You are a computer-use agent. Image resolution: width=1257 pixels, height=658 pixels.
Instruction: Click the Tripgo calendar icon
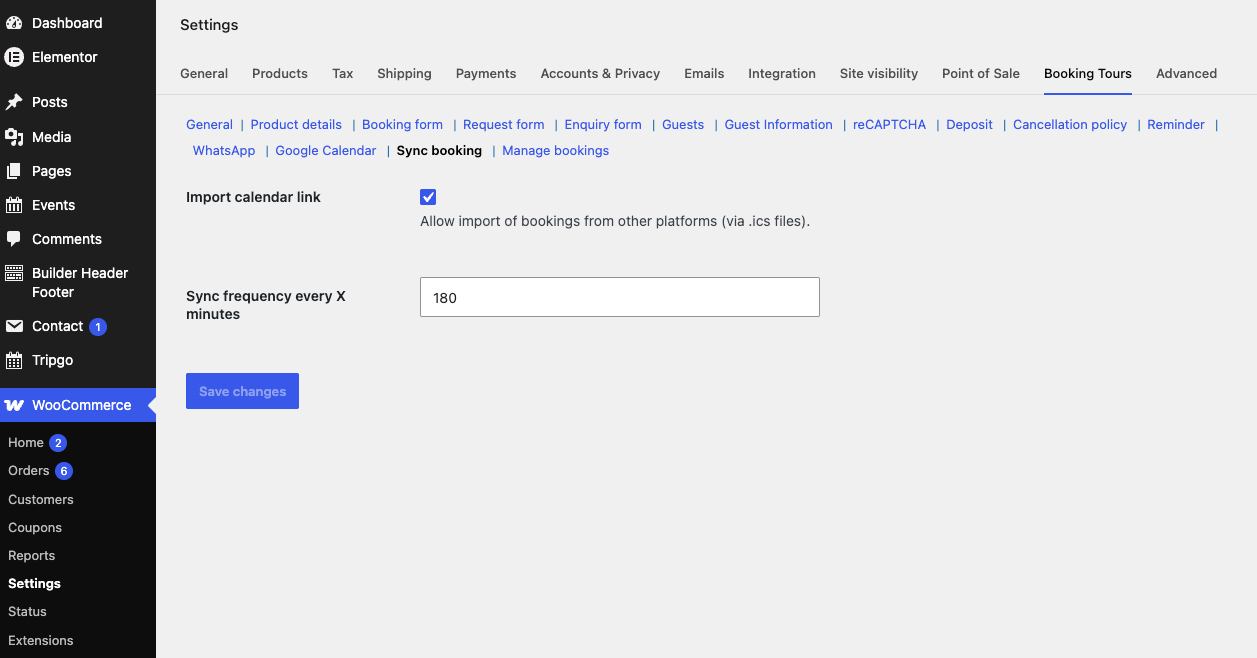pyautogui.click(x=14, y=360)
